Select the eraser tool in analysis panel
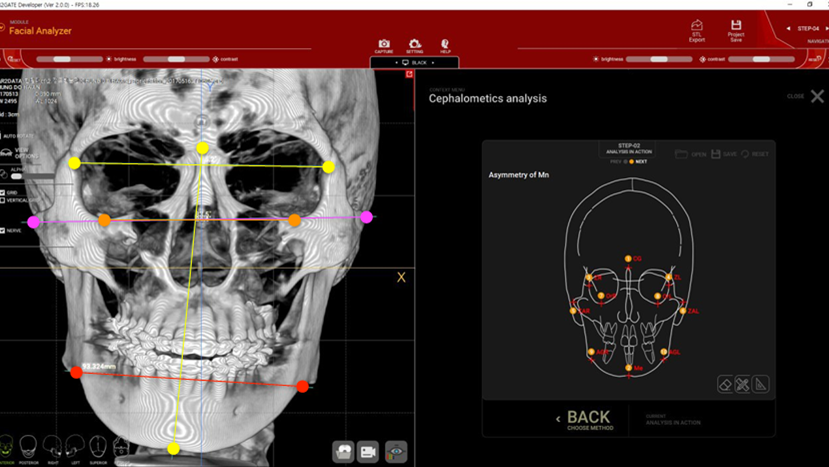 726,384
